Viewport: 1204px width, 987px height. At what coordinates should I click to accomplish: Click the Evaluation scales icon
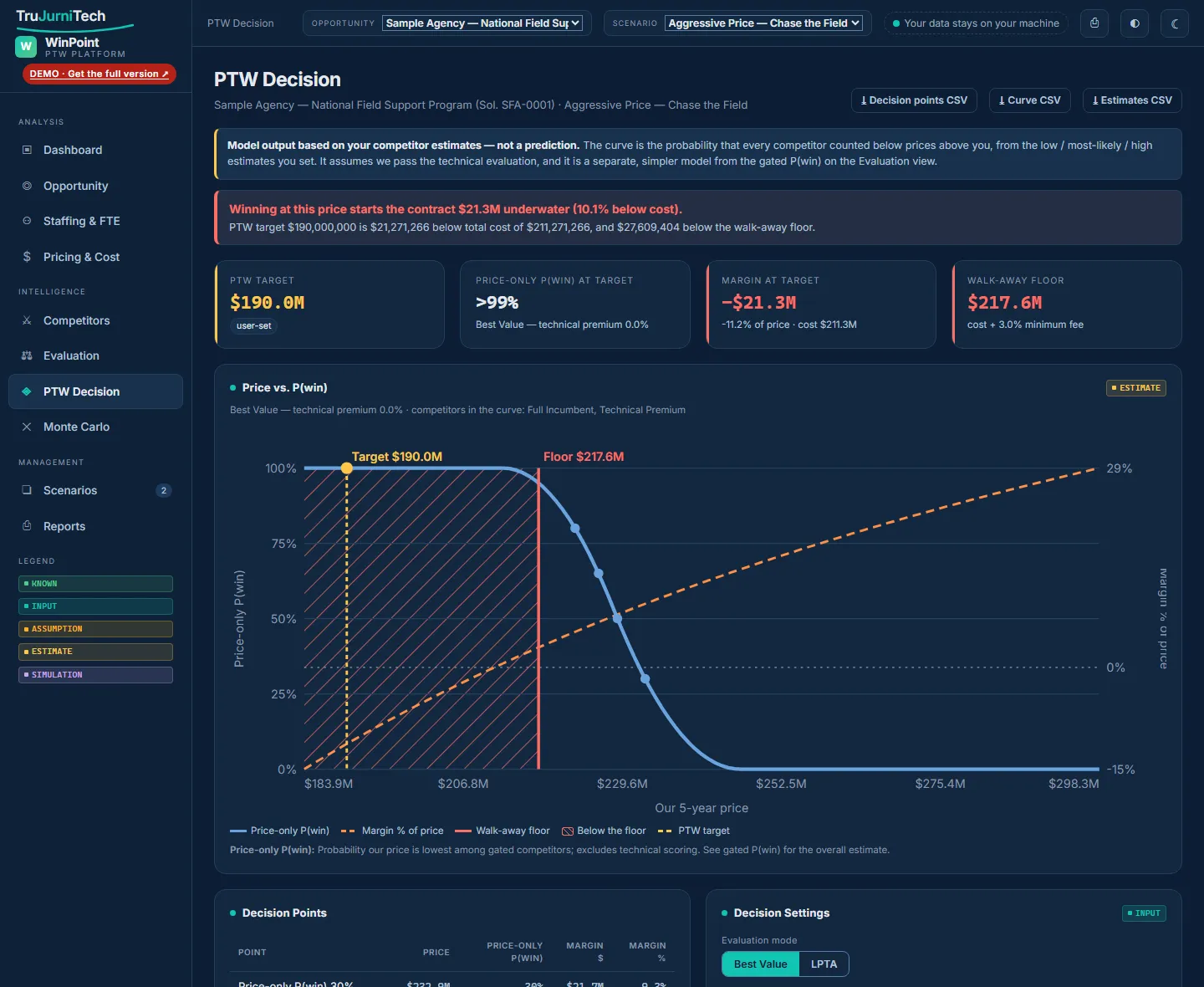(x=27, y=355)
